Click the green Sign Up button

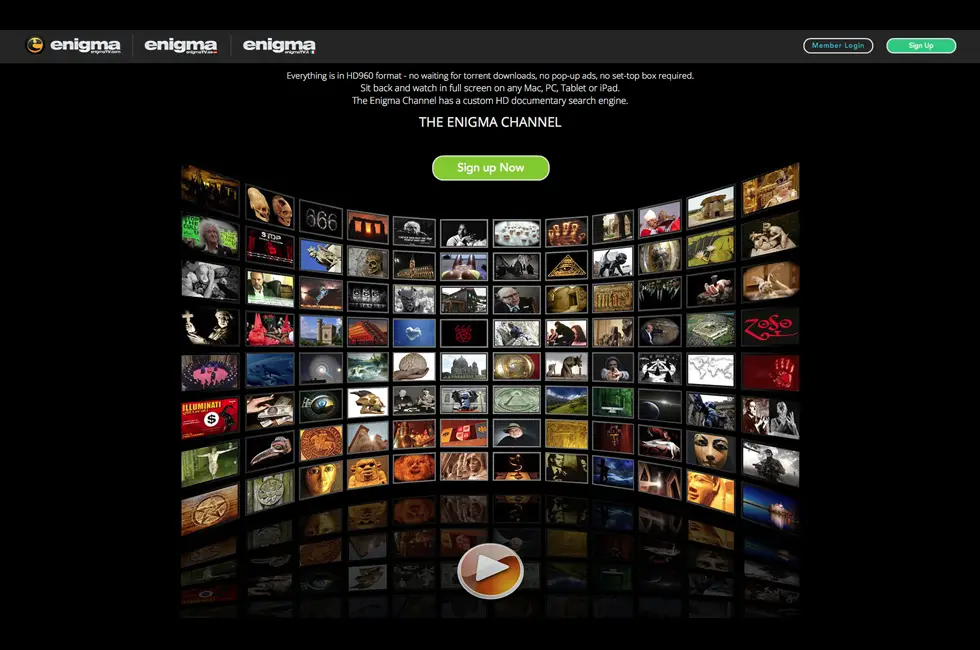(x=921, y=46)
